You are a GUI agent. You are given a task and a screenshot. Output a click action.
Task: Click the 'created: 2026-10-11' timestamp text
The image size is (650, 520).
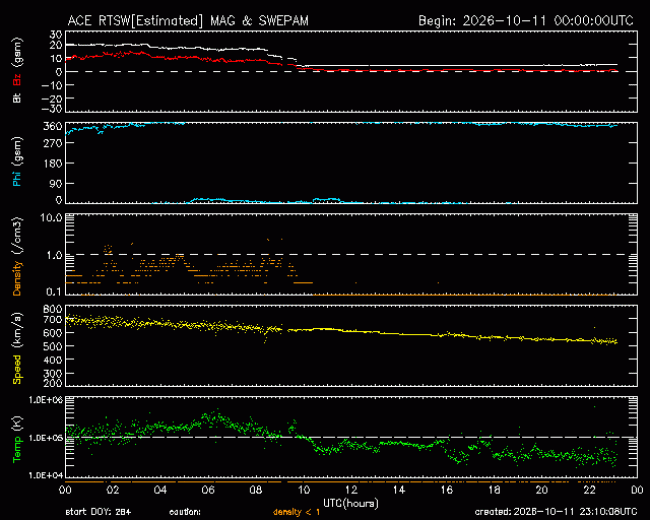pyautogui.click(x=556, y=512)
